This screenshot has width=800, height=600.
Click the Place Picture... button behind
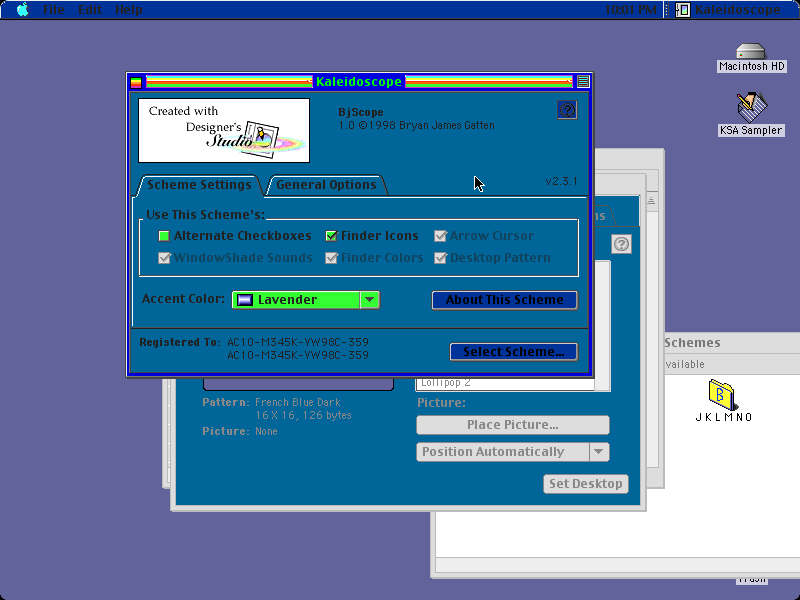[x=513, y=424]
